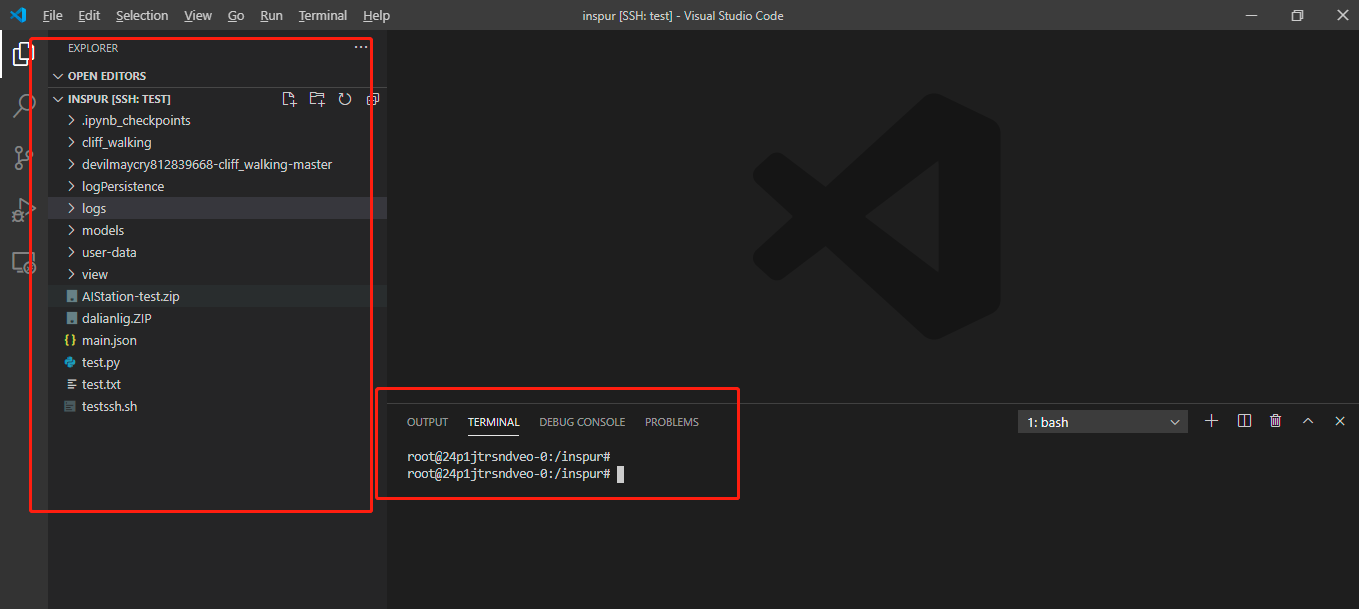Split the terminal pane
The height and width of the screenshot is (609, 1359).
1244,421
